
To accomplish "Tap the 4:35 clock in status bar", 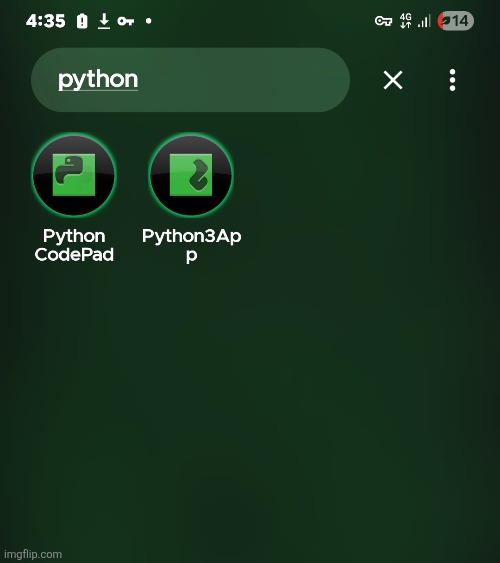I will coord(46,21).
